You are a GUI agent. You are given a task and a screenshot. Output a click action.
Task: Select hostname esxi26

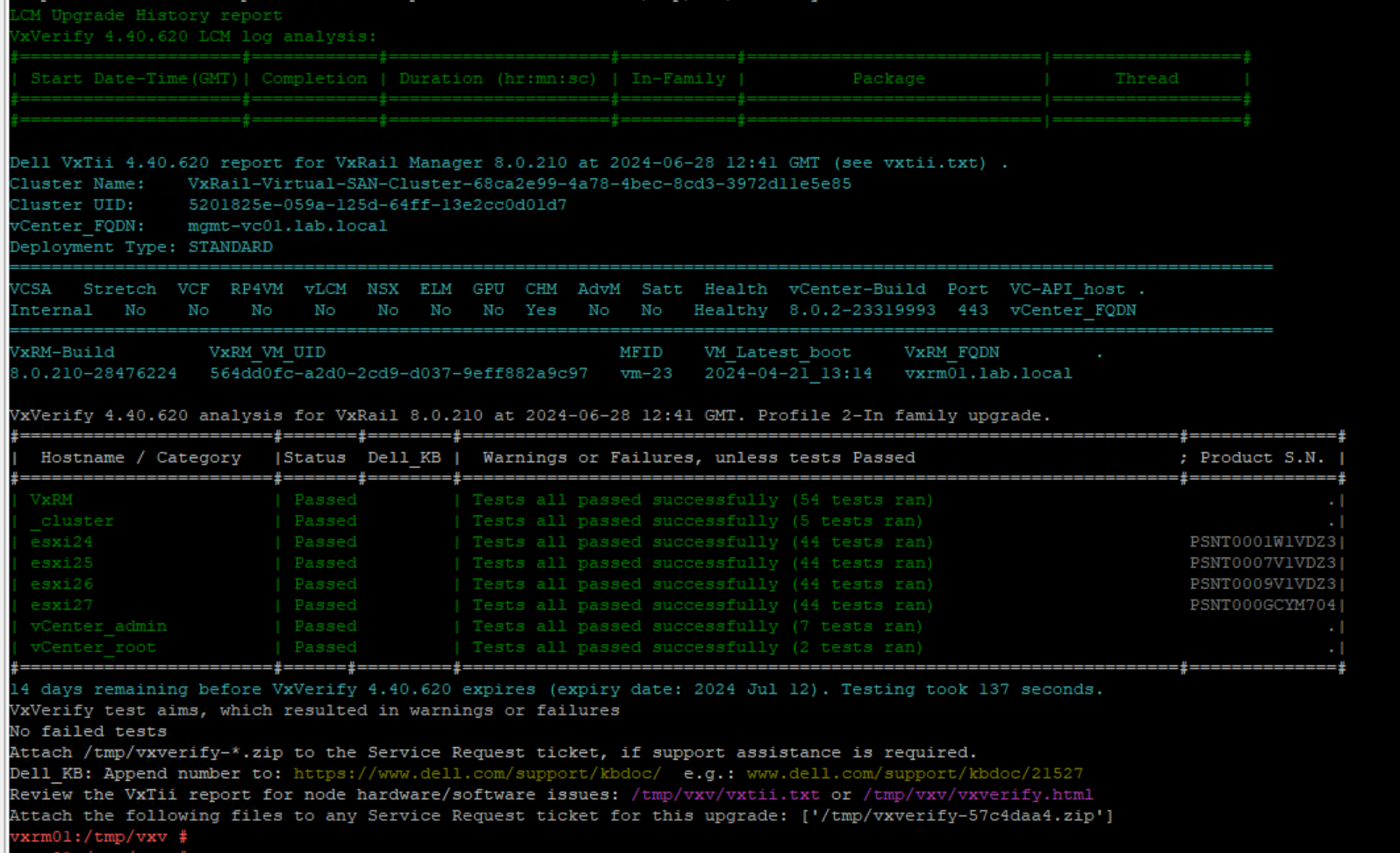pyautogui.click(x=61, y=584)
